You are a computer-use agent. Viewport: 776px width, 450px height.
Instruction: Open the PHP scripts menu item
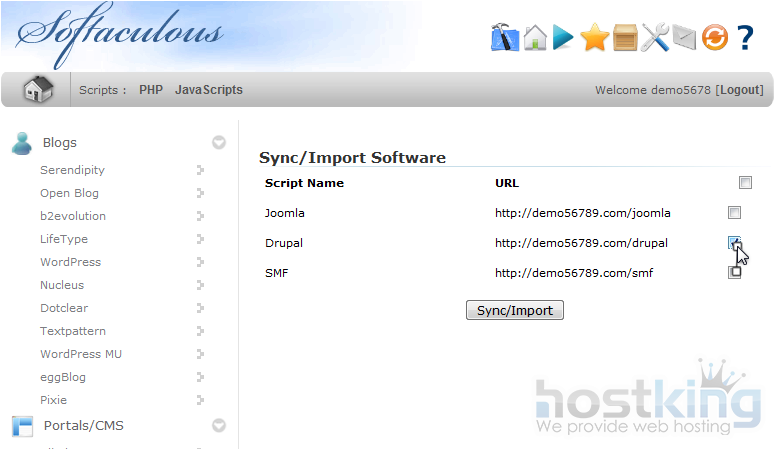[151, 90]
